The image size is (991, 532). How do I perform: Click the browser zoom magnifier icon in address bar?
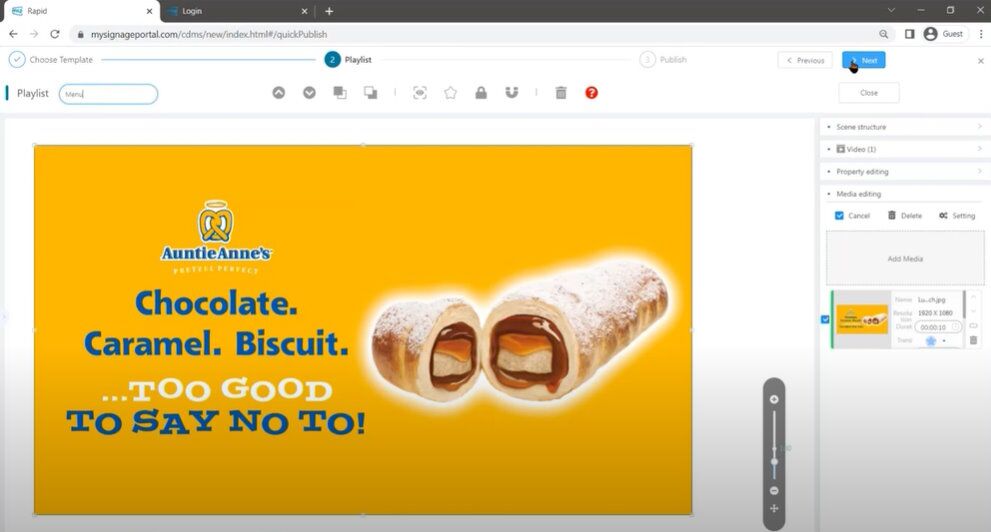(x=884, y=34)
